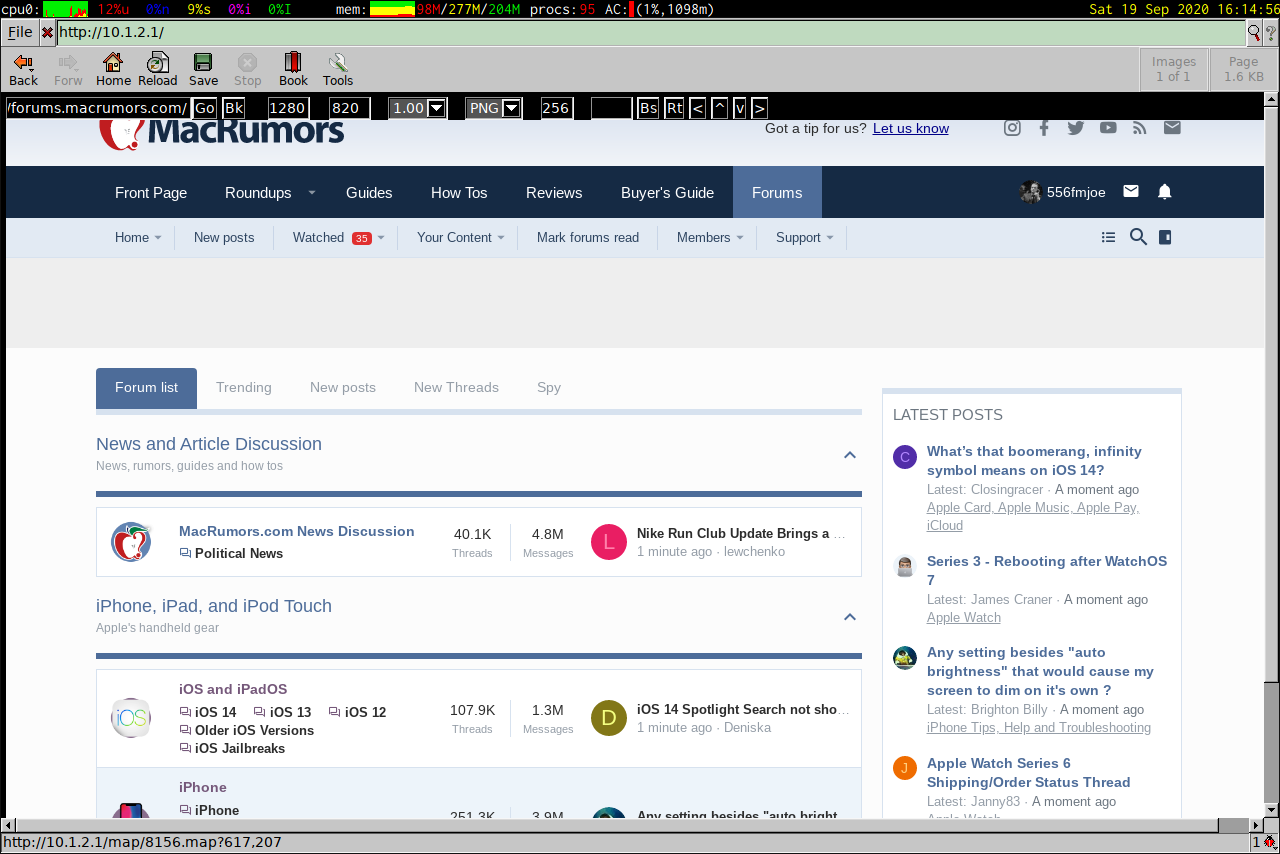The width and height of the screenshot is (1280, 854).
Task: Click the Rt button
Action: click(x=674, y=108)
